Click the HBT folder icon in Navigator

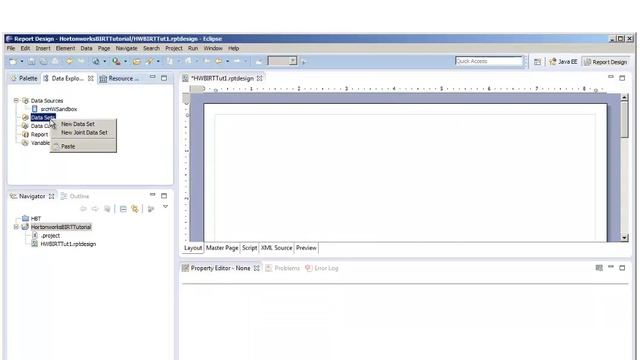(x=25, y=218)
